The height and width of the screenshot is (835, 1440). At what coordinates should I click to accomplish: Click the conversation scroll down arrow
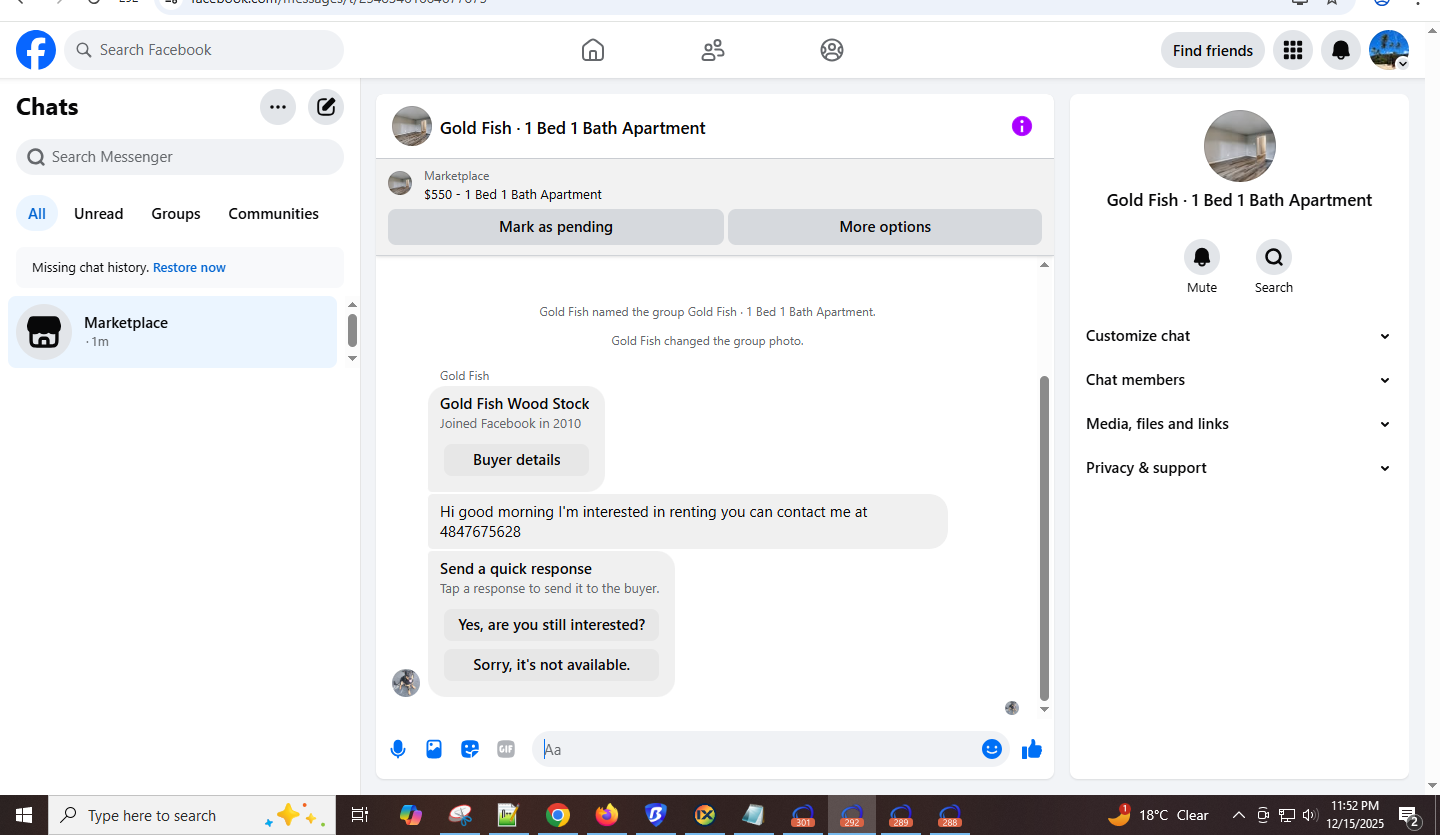[1045, 709]
